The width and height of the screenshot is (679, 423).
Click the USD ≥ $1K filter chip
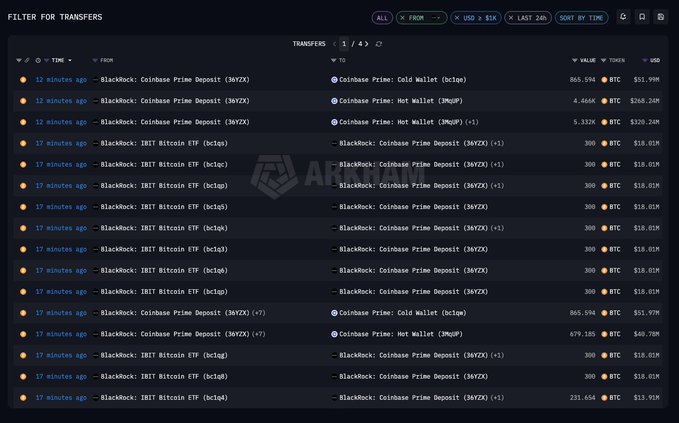(476, 18)
